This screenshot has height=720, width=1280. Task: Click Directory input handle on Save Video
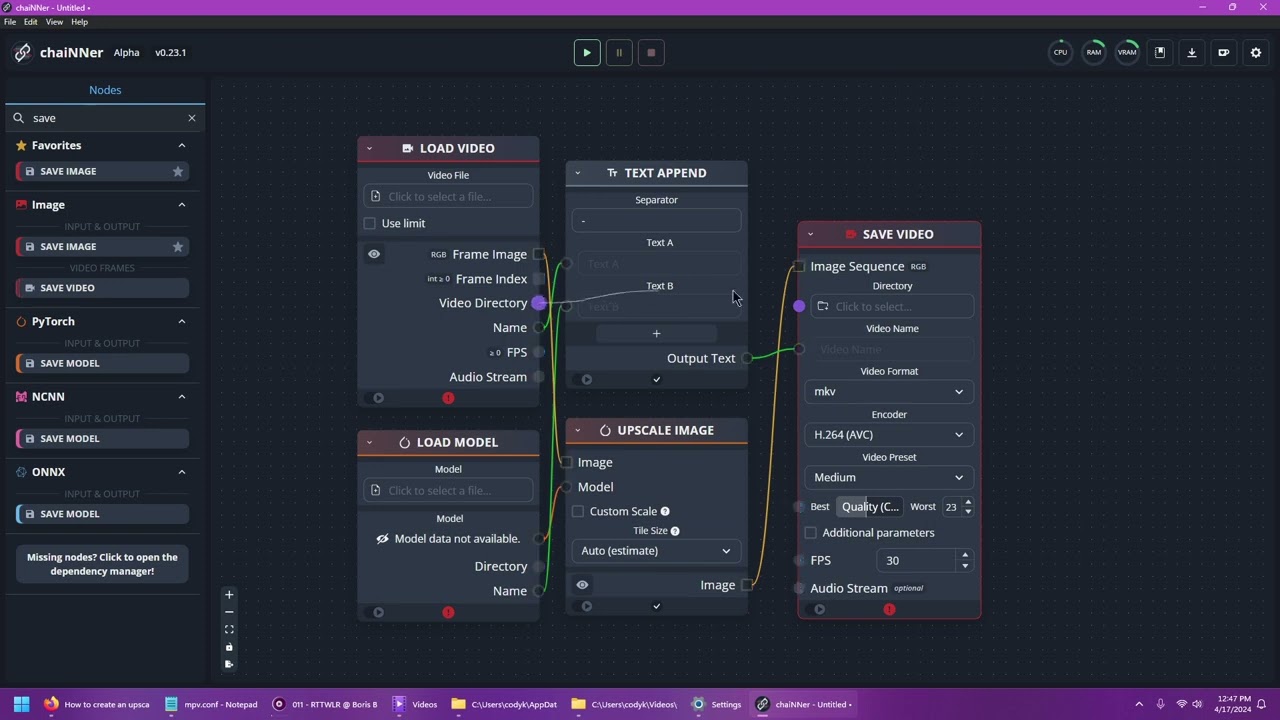click(799, 306)
